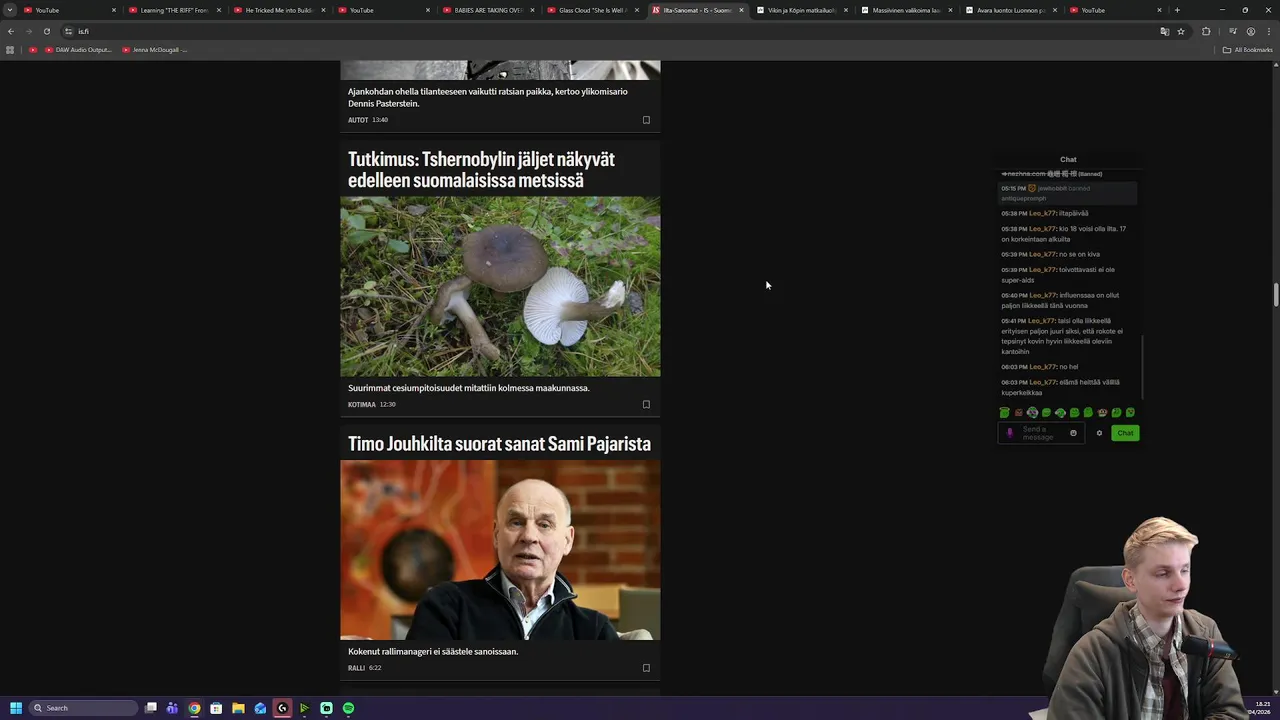This screenshot has width=1280, height=720.
Task: Bookmark the Dennis Pasterstein Autot article
Action: click(x=646, y=120)
